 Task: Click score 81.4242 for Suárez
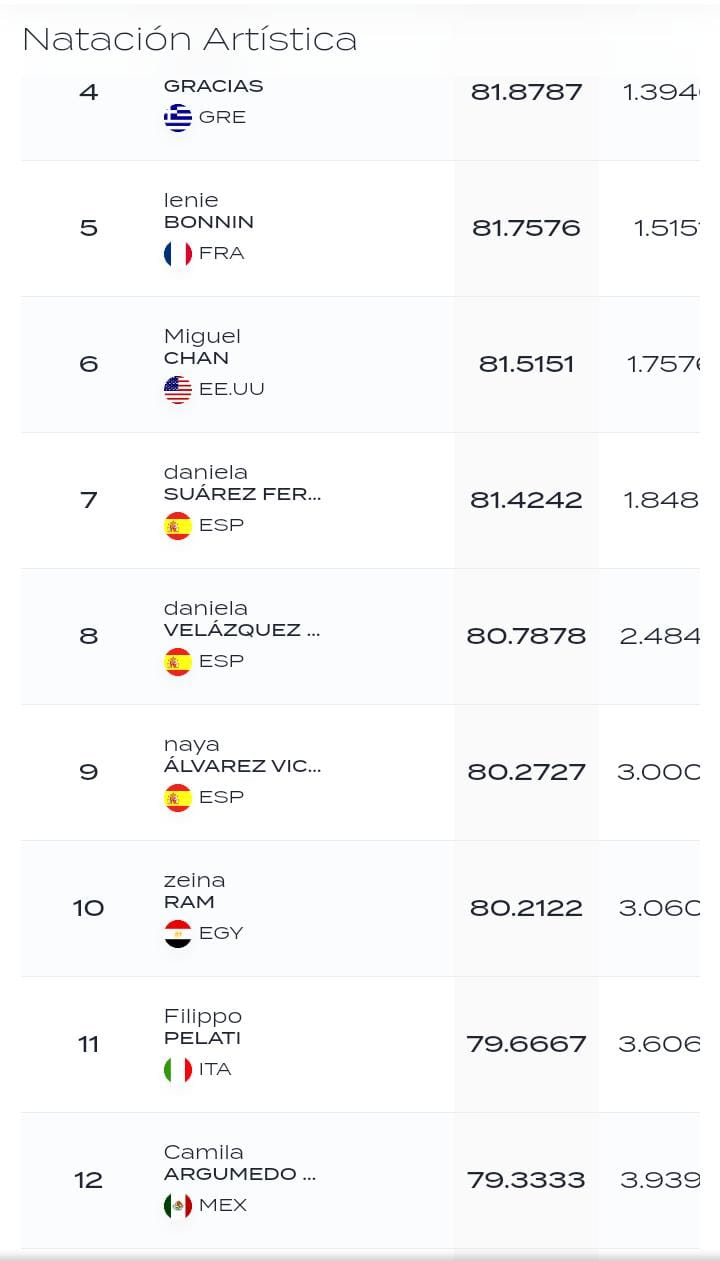coord(526,500)
